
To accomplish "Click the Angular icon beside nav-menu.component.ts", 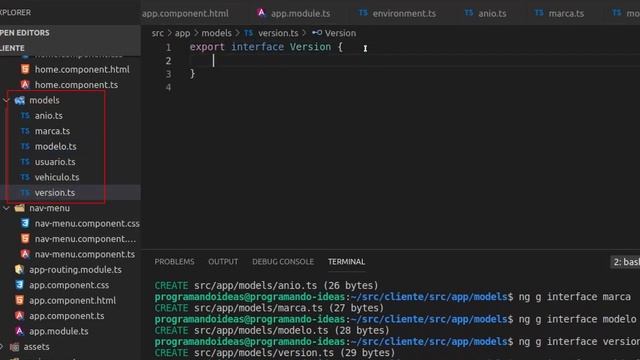I will coord(25,254).
